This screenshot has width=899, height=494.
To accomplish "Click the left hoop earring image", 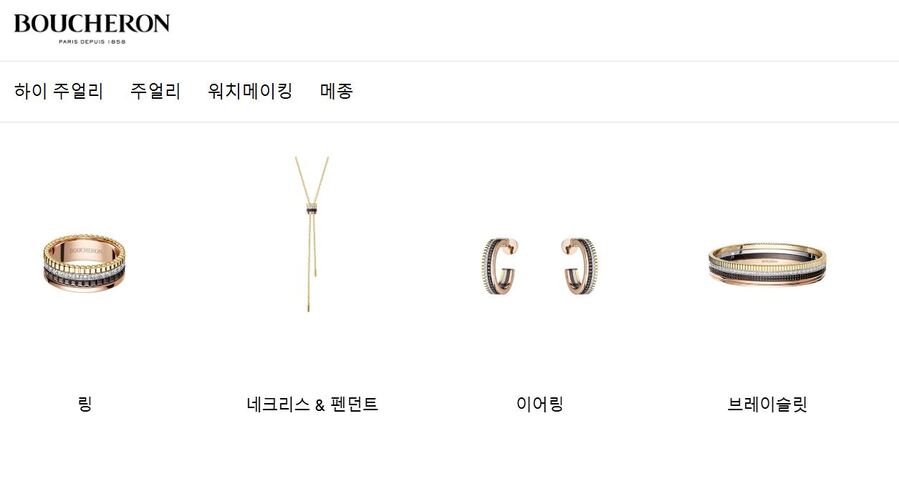I will [x=500, y=266].
